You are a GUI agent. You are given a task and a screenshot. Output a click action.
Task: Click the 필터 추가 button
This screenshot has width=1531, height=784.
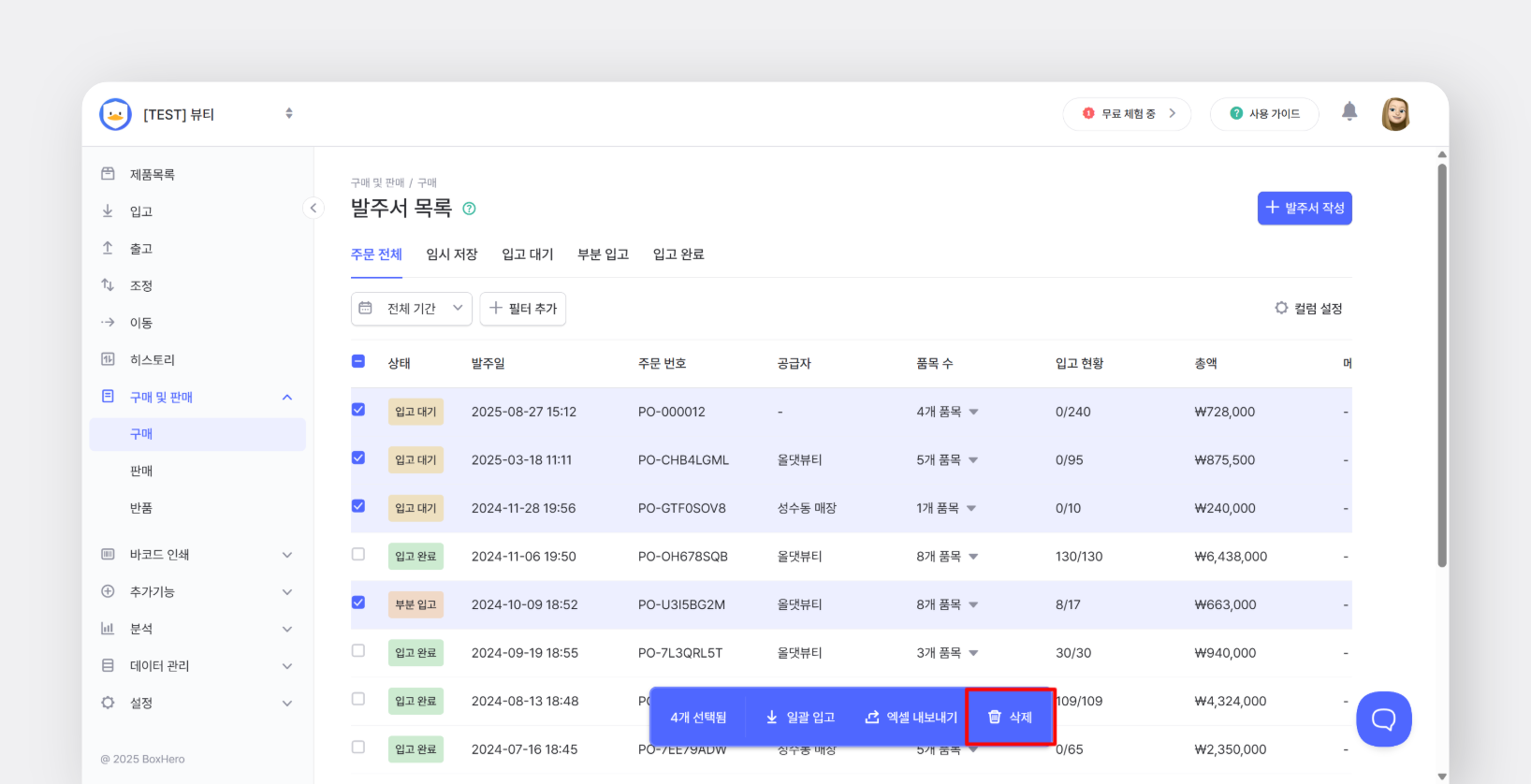523,309
